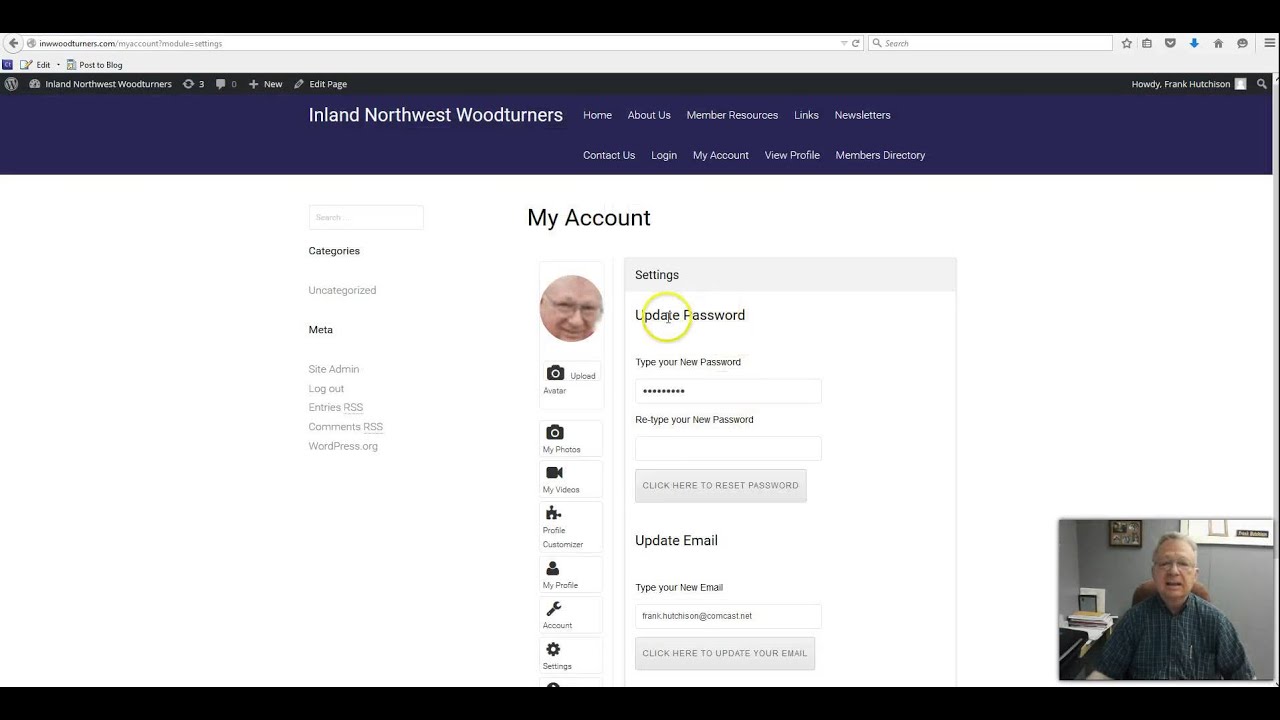Open Profile Customizer puzzle icon
This screenshot has width=1280, height=720.
554,513
